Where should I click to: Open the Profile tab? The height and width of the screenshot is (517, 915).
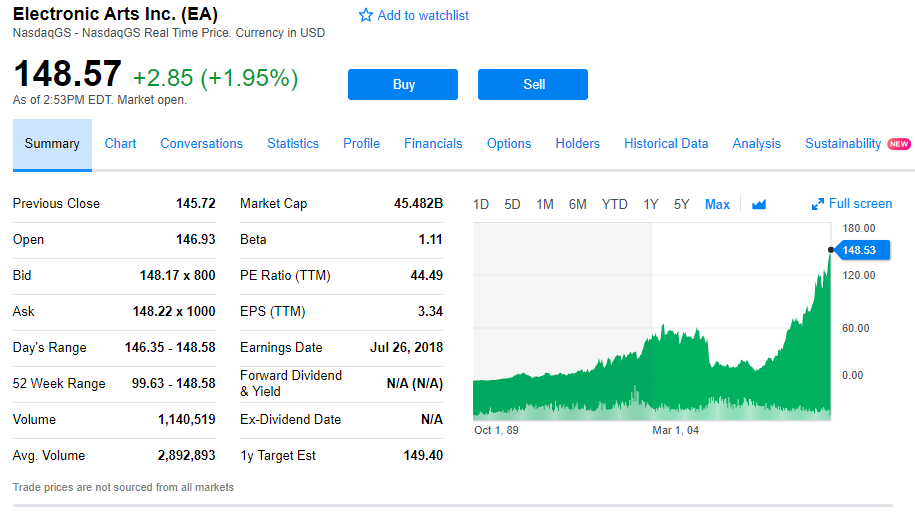361,143
